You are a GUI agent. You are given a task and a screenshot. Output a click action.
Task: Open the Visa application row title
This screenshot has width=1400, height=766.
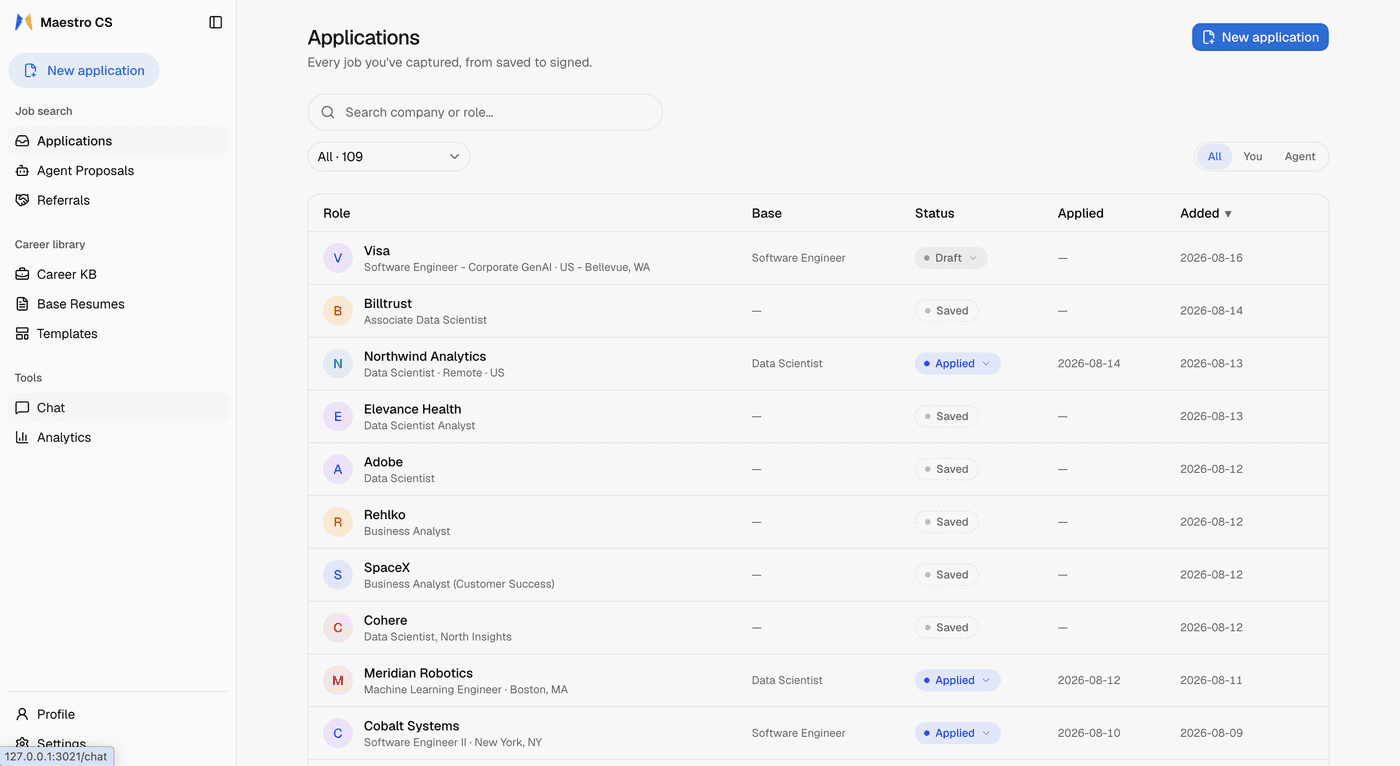click(x=377, y=251)
